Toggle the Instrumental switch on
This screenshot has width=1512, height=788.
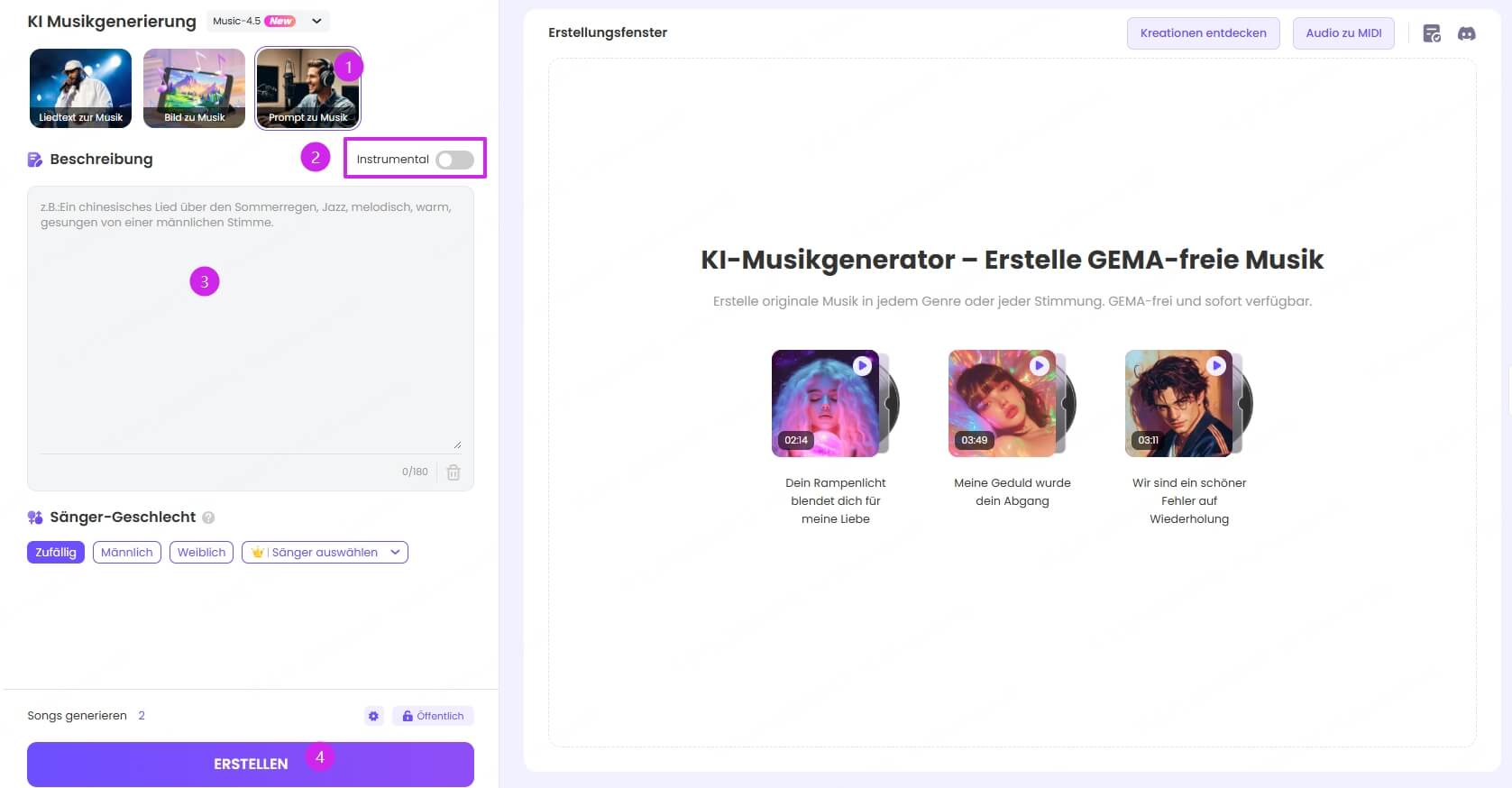coord(454,160)
